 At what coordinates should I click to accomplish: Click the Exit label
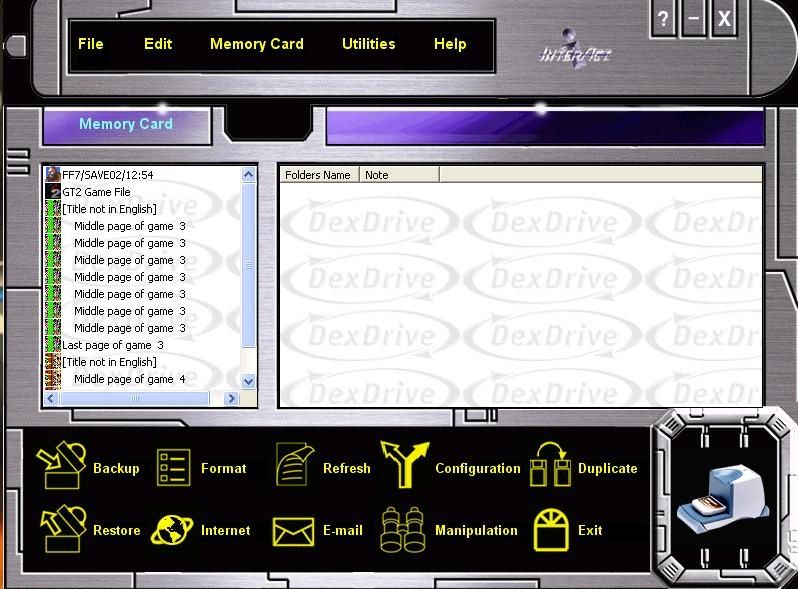[x=590, y=530]
